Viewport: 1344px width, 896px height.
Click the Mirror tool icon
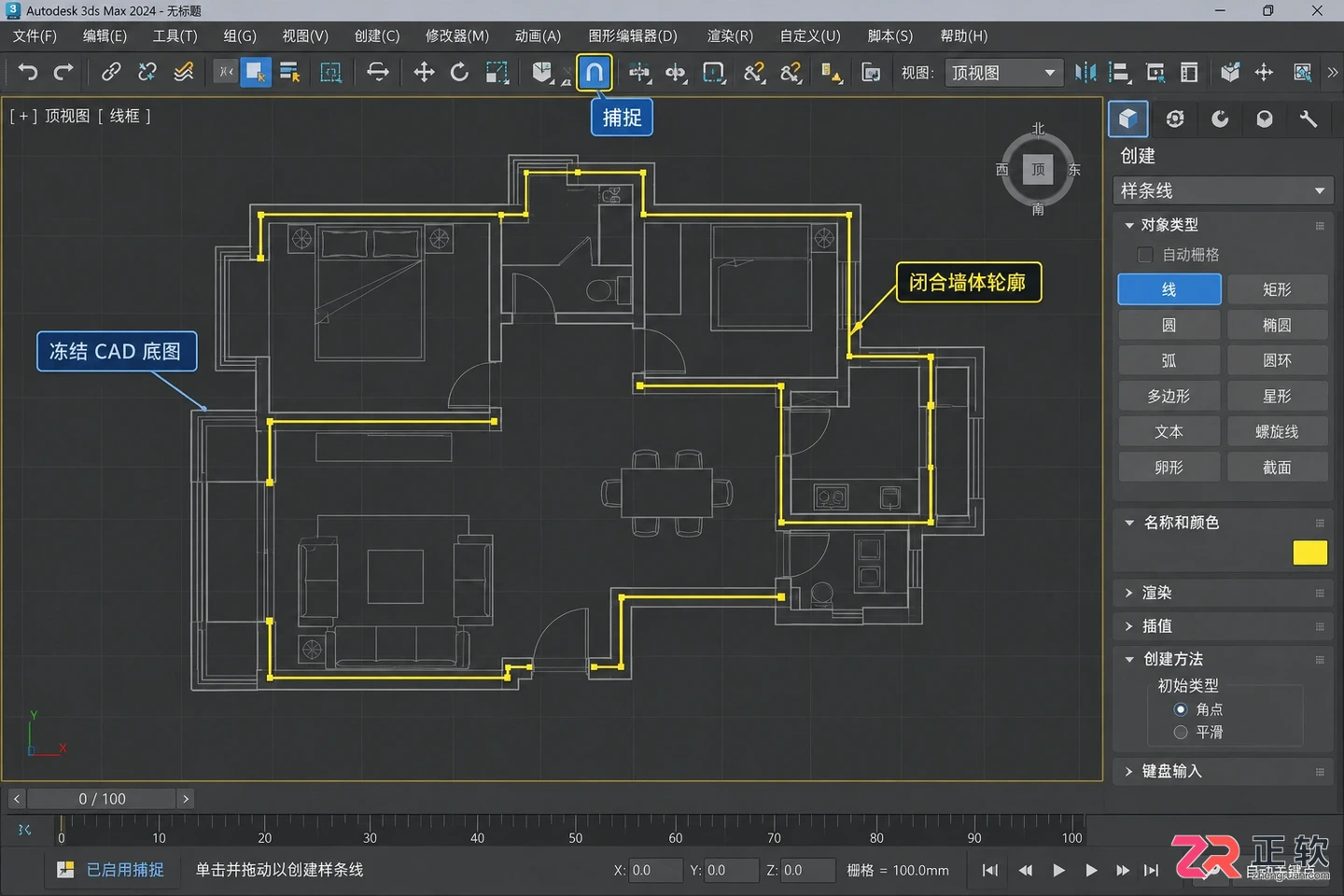click(1085, 72)
